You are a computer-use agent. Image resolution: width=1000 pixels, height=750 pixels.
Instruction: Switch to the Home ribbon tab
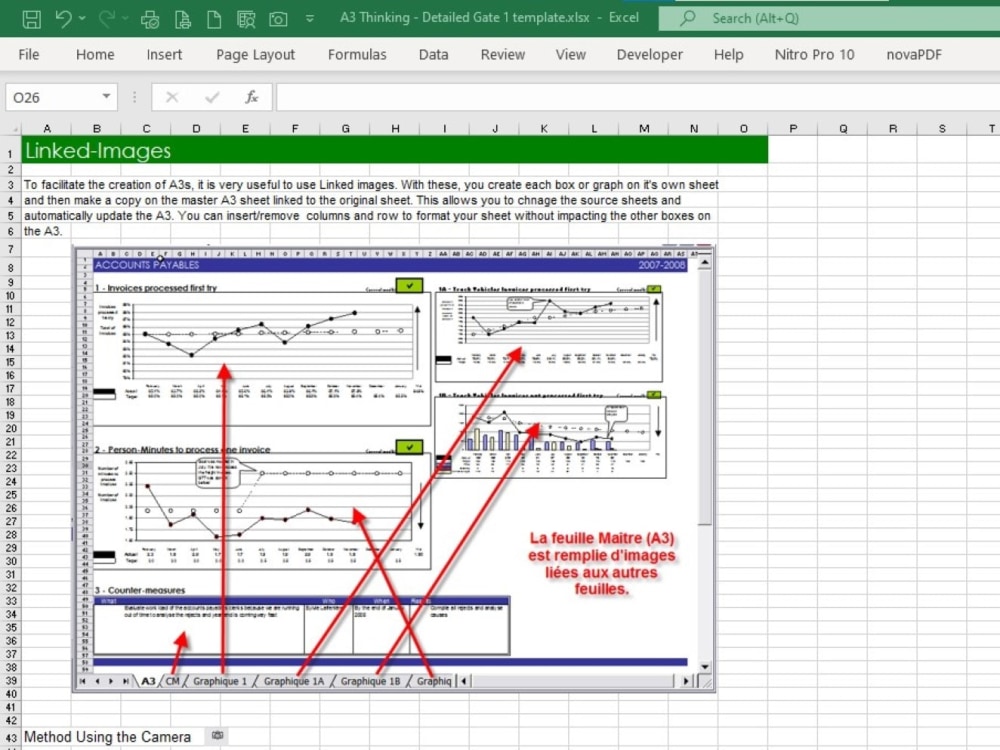pos(95,55)
